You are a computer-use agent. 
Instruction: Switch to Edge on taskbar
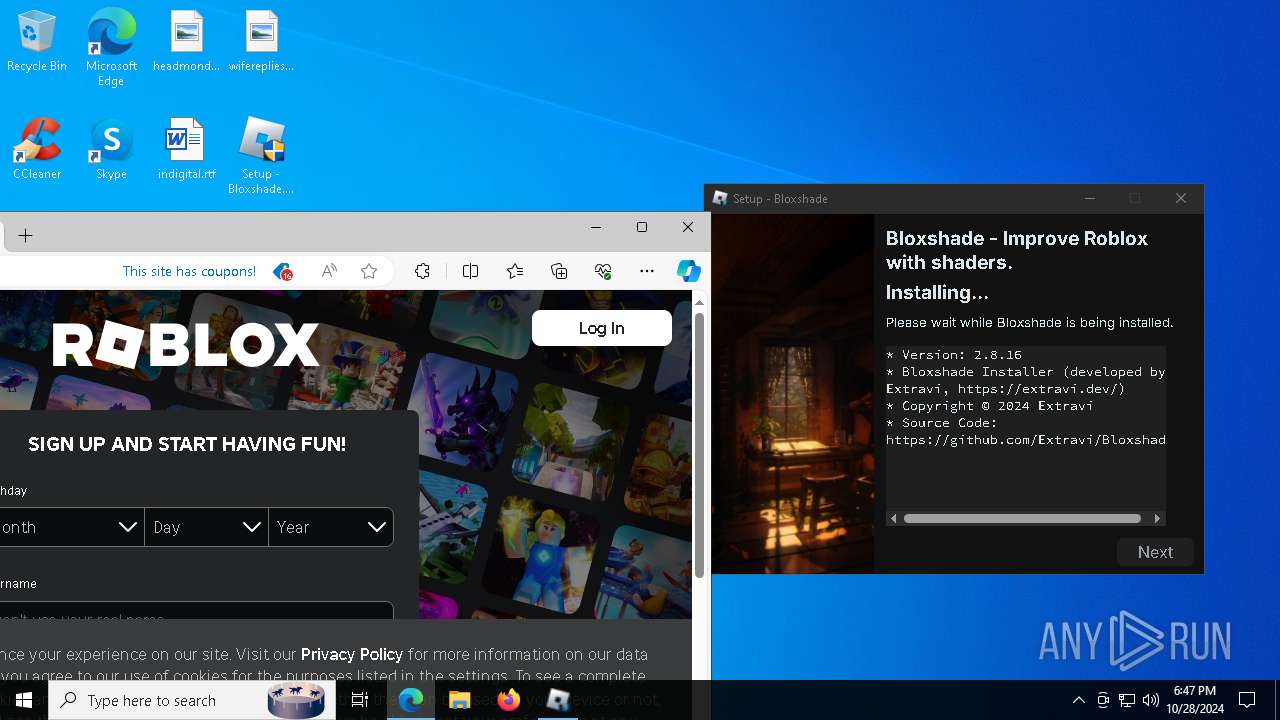(x=411, y=700)
